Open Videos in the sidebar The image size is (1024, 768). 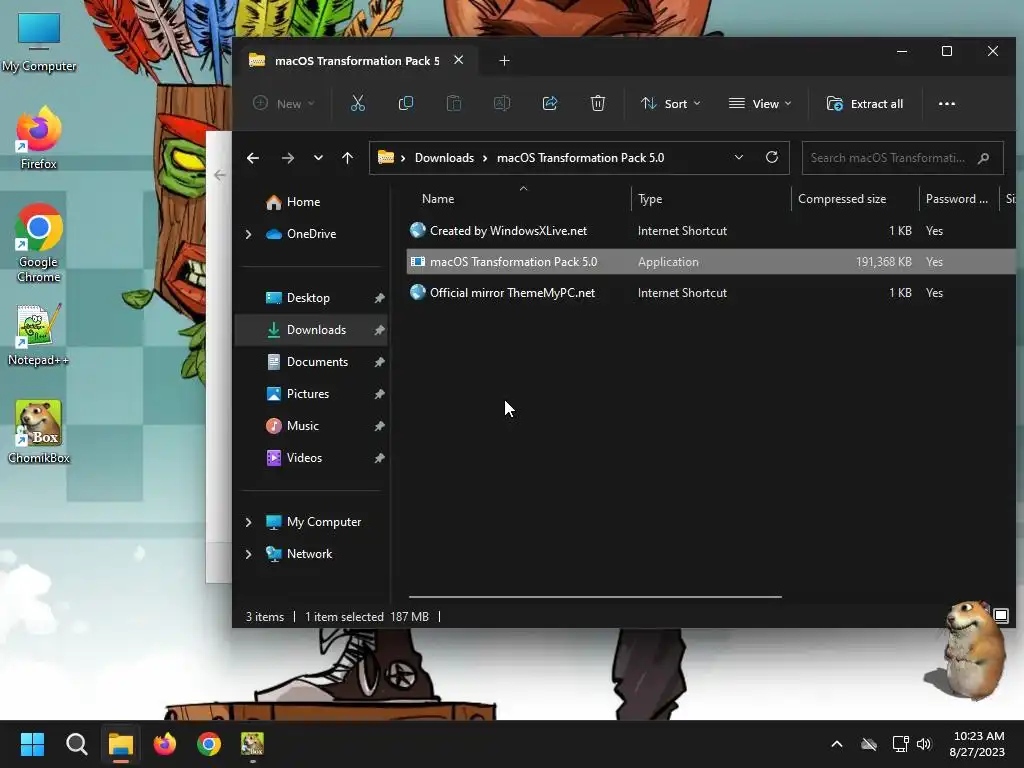point(304,458)
